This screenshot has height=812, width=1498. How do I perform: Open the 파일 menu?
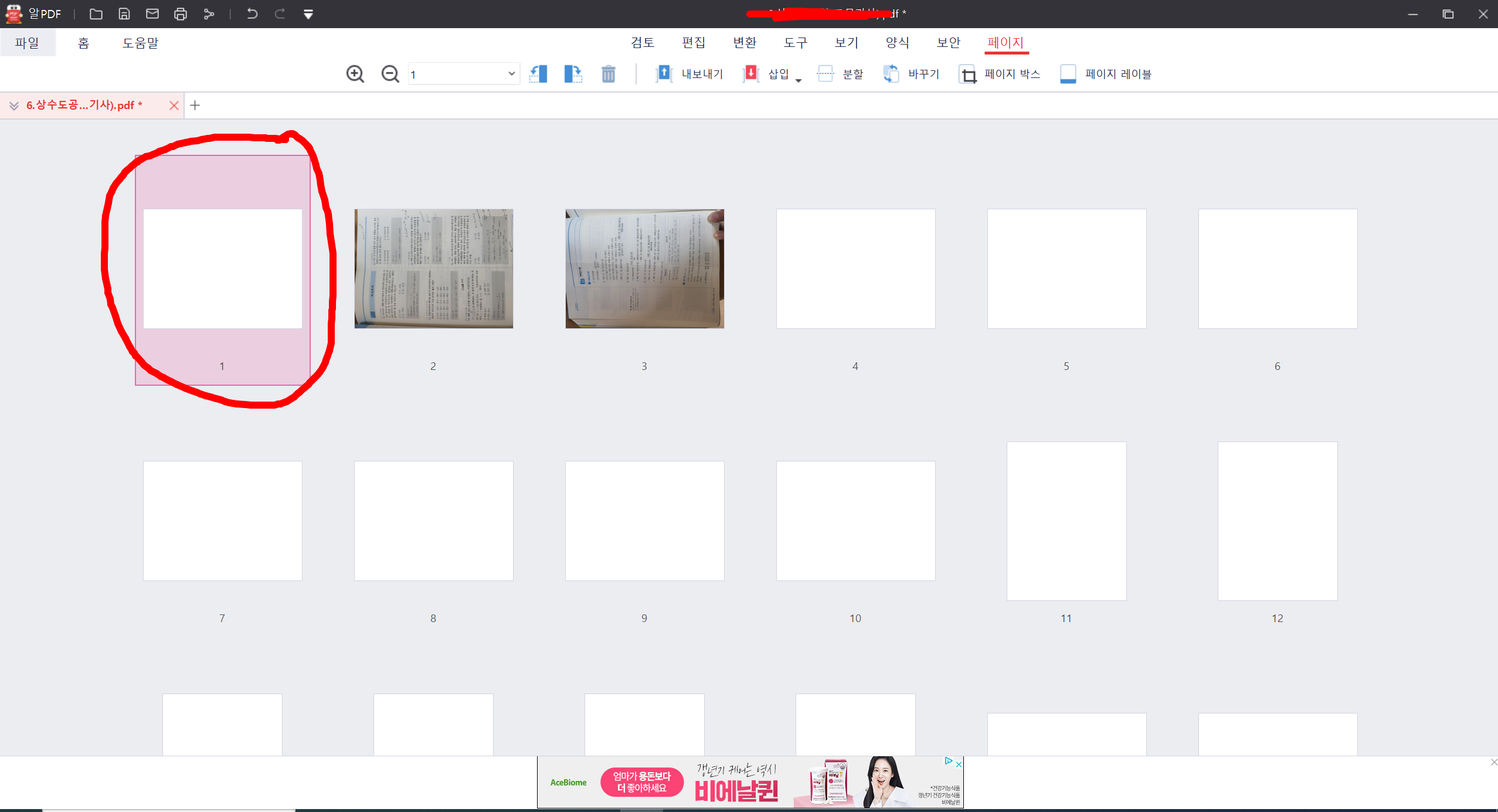pos(28,43)
